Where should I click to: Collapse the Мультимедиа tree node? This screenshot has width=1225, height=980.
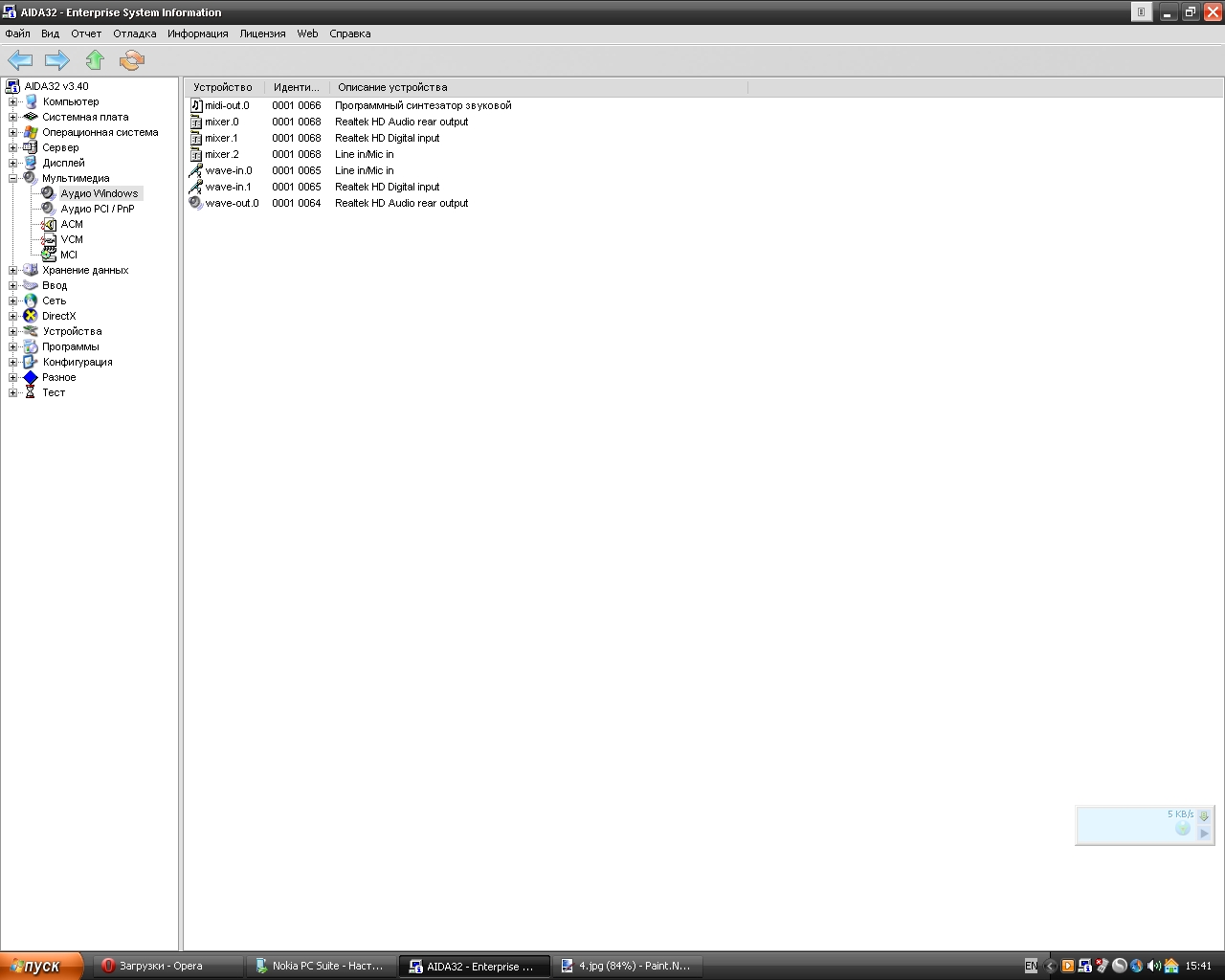pos(12,178)
